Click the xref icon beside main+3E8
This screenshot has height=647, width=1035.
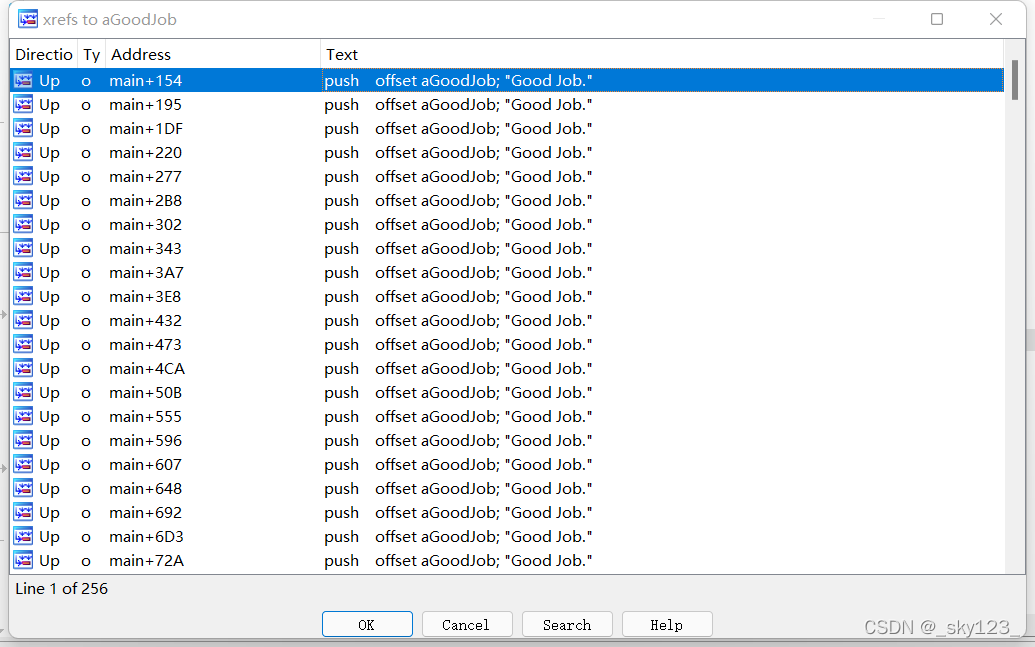23,296
